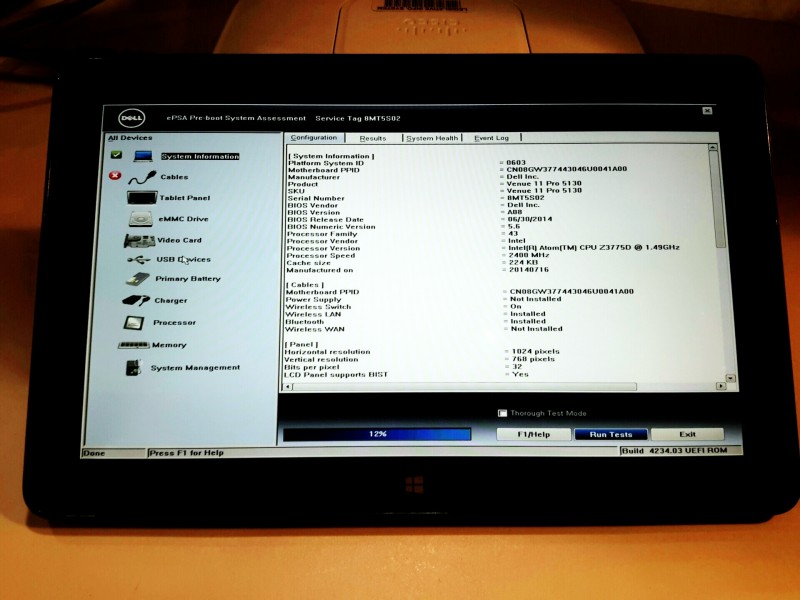Click the 12% progress bar
Screen dimensions: 800x600
(377, 434)
